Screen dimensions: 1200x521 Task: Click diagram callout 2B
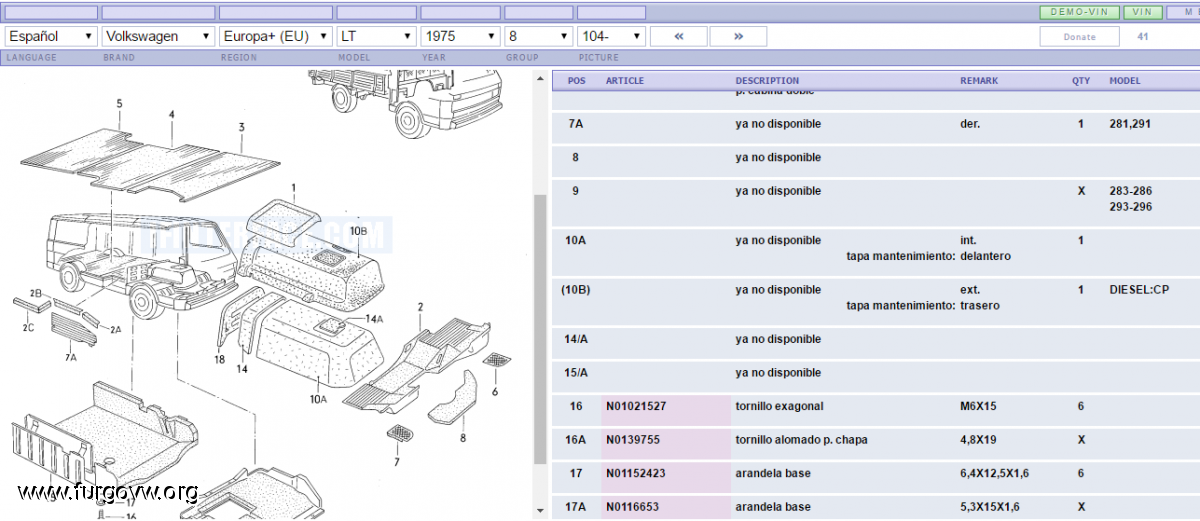pyautogui.click(x=35, y=293)
